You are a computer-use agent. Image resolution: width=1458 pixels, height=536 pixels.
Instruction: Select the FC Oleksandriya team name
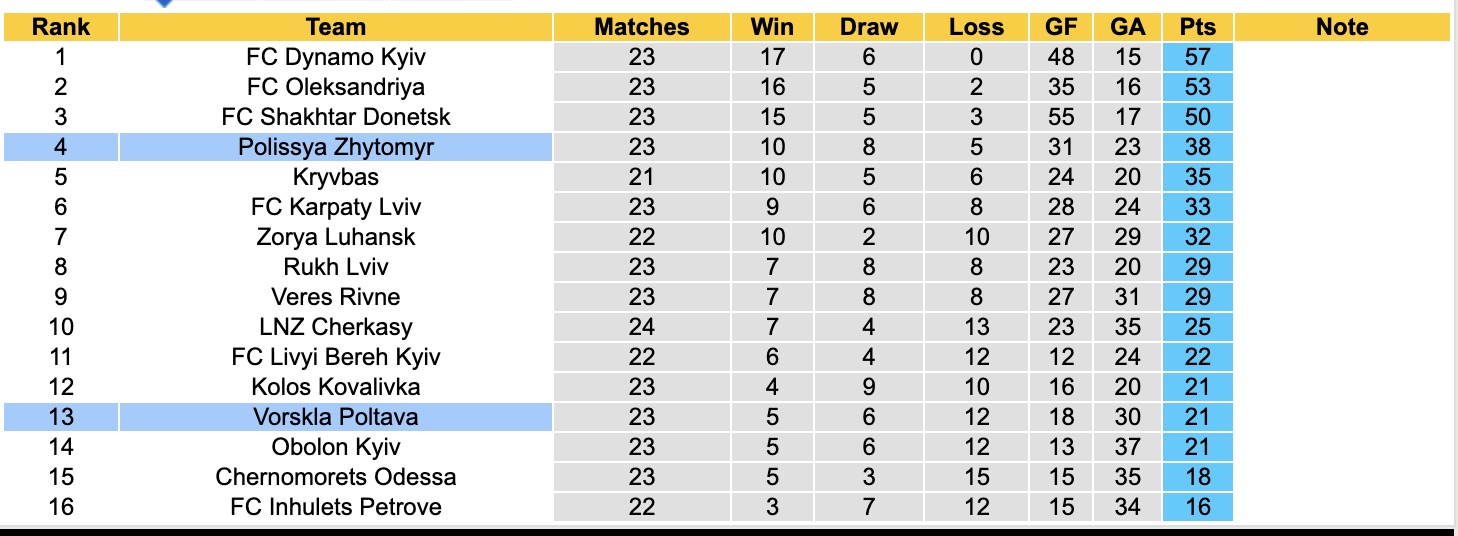coord(336,87)
